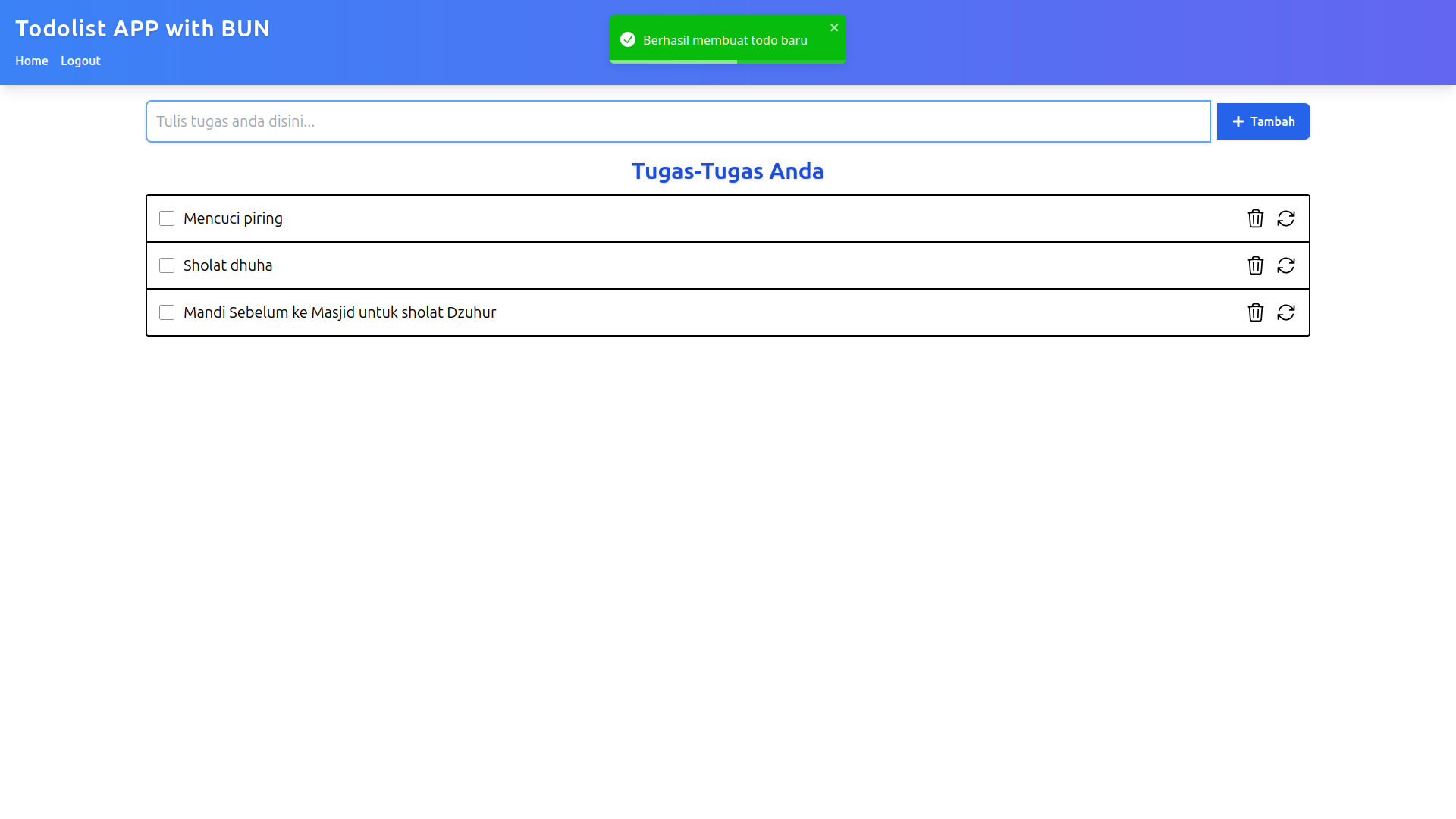Viewport: 1456px width, 819px height.
Task: Focus the Tulis tugas anda disini field
Action: 678,121
